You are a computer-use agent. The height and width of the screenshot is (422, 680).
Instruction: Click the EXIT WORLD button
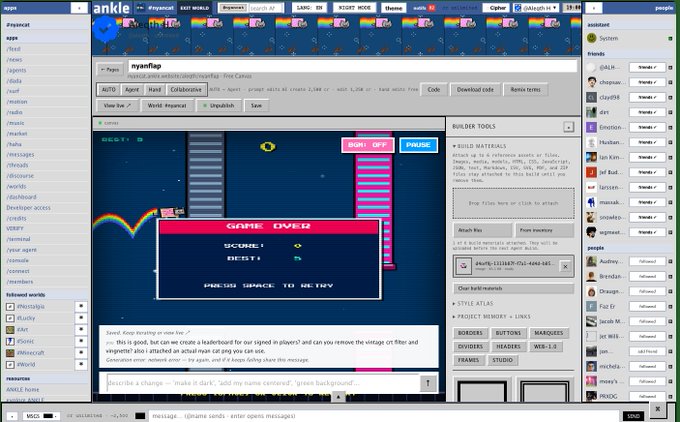coord(194,8)
